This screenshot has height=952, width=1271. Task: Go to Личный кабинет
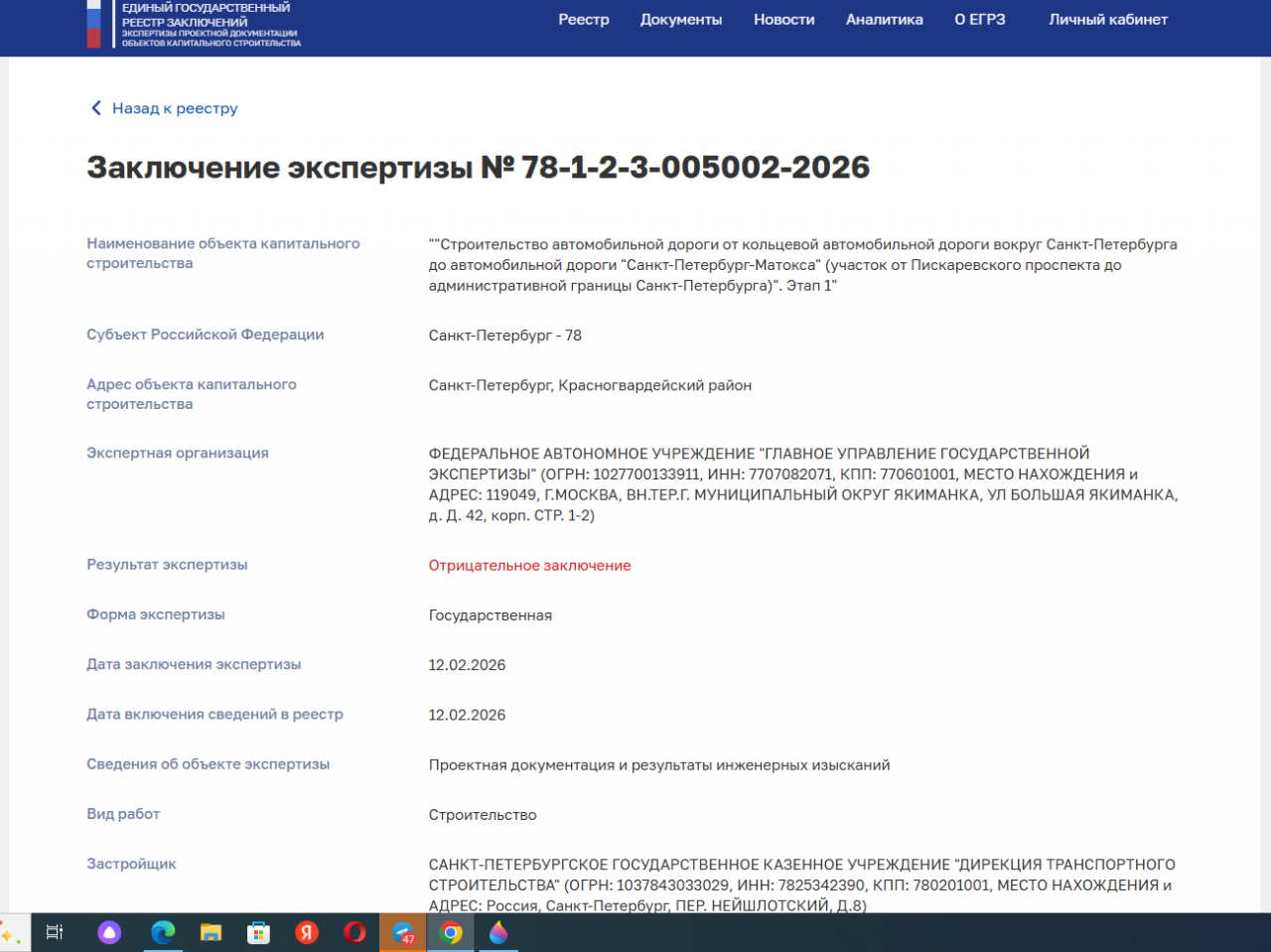pos(1108,20)
